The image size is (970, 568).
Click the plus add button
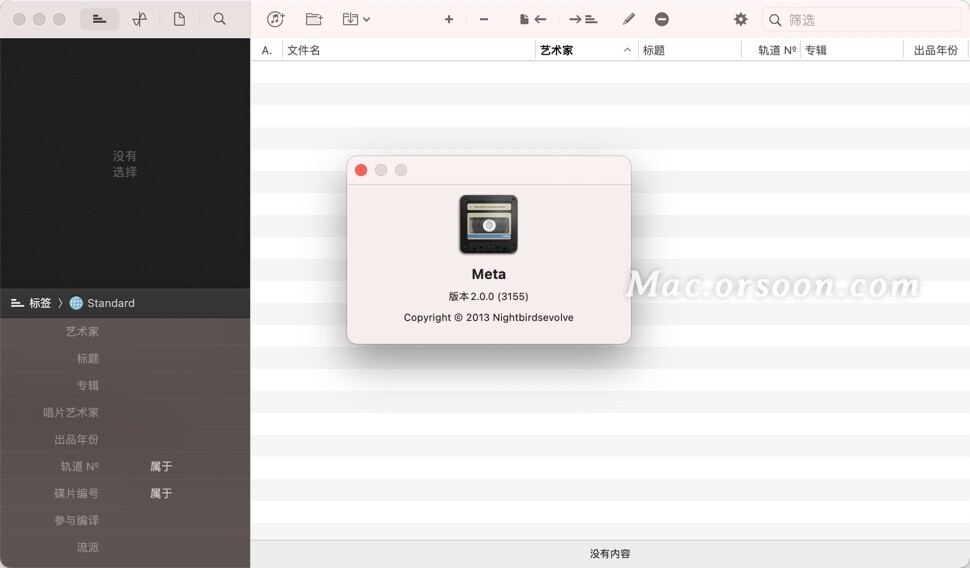[449, 20]
